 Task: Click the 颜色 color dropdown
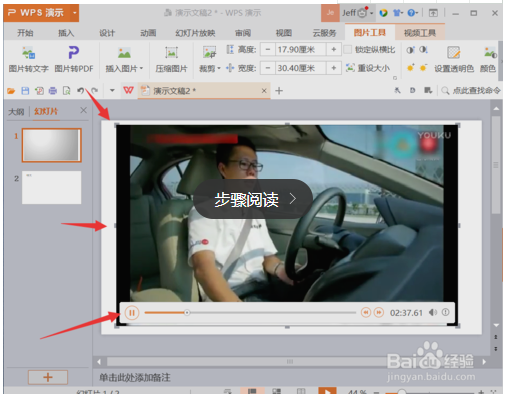pyautogui.click(x=488, y=60)
